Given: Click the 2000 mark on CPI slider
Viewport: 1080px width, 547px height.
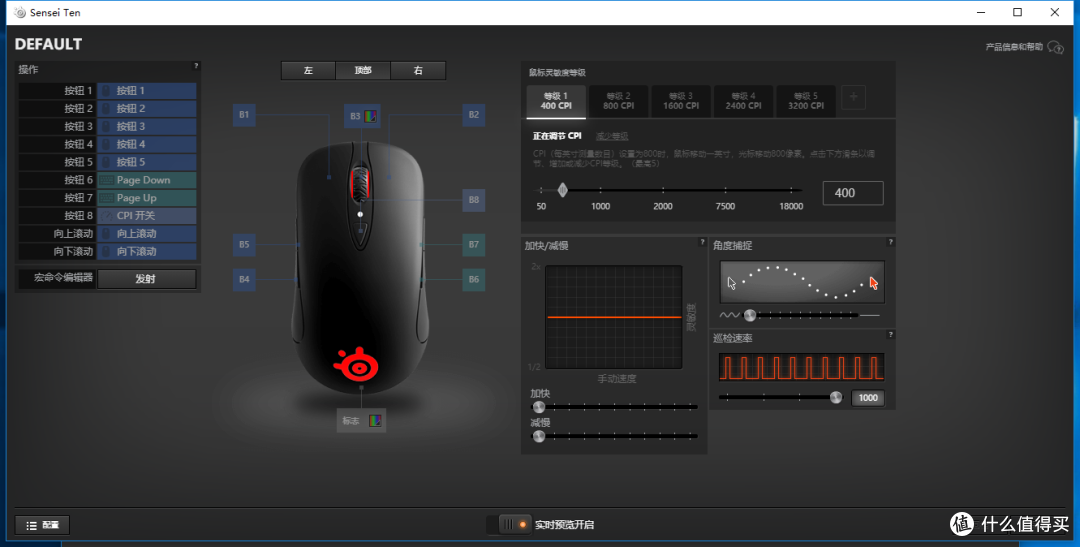Looking at the screenshot, I should tap(663, 206).
